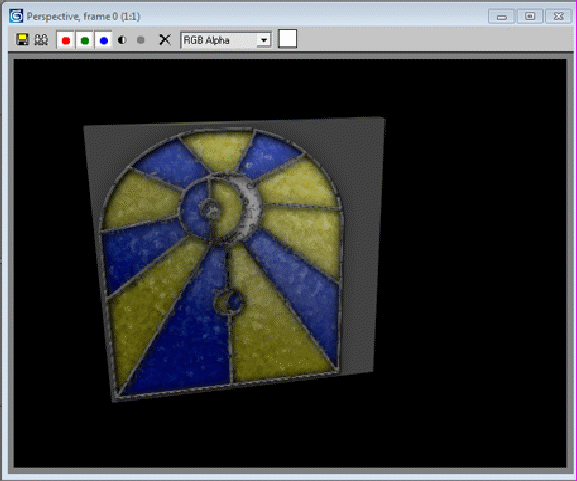The height and width of the screenshot is (481, 577).
Task: Toggle the green channel display
Action: coord(85,40)
